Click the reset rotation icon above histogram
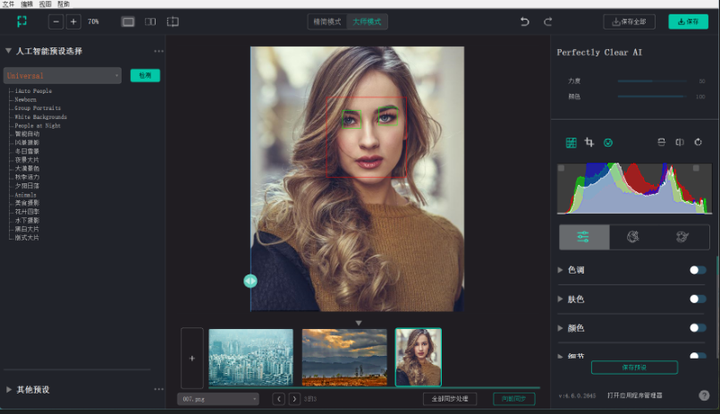Viewport: 720px width, 414px height. (x=698, y=143)
